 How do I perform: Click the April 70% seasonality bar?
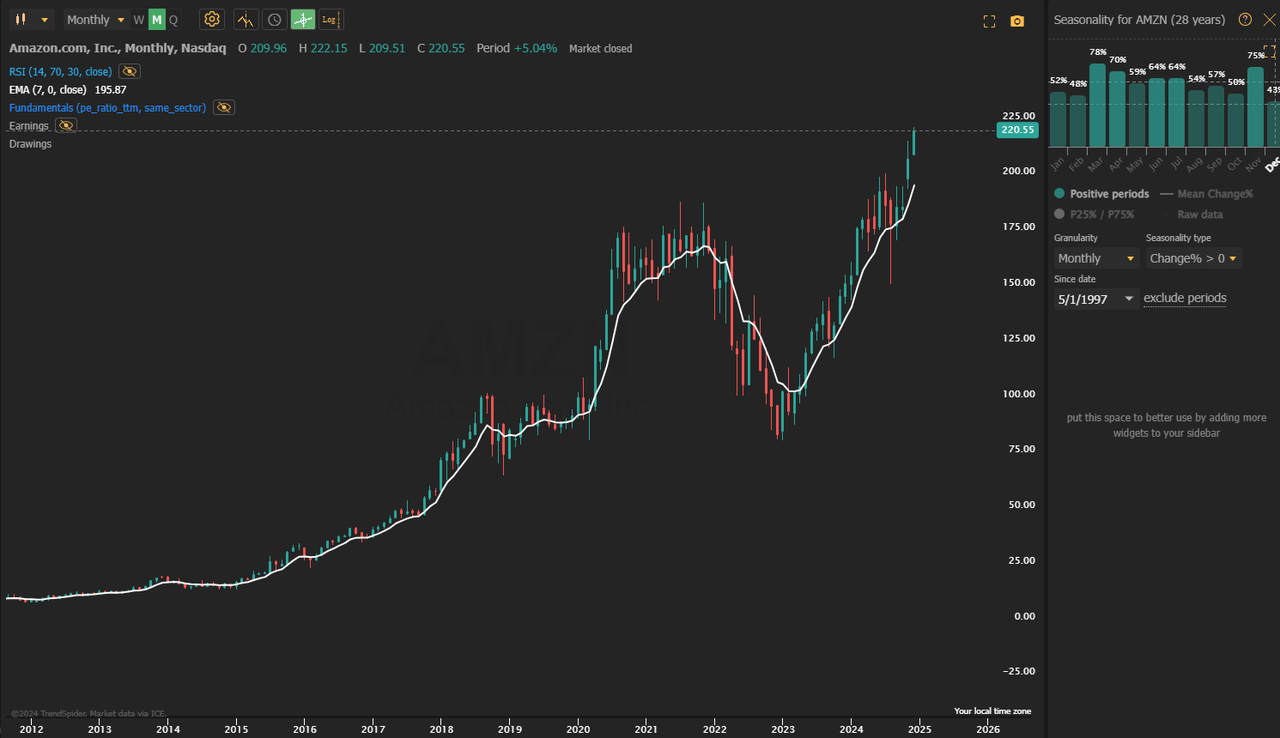point(1117,109)
